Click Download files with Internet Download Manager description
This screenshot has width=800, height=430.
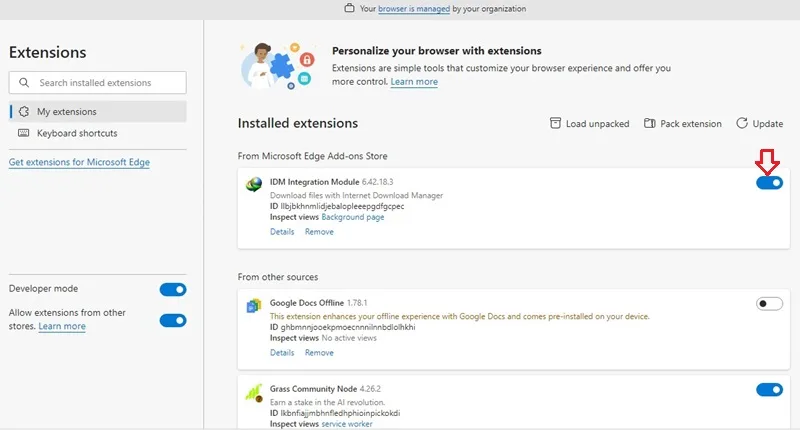357,195
